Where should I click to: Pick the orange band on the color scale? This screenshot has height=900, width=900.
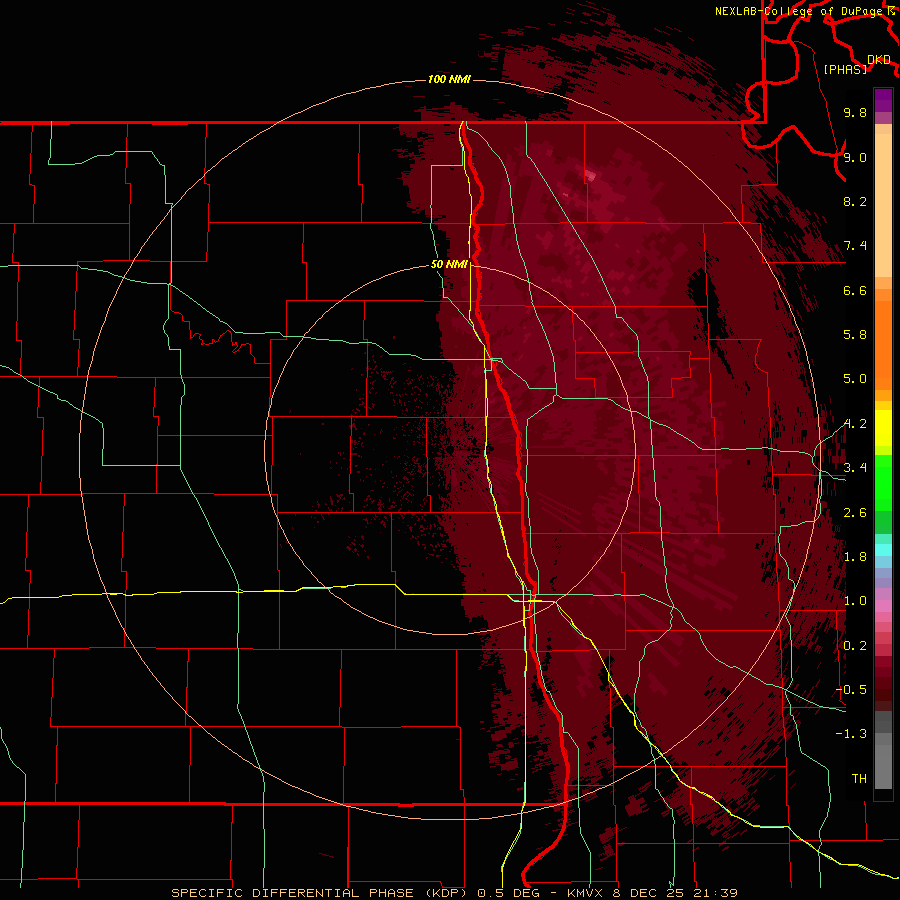pyautogui.click(x=883, y=346)
